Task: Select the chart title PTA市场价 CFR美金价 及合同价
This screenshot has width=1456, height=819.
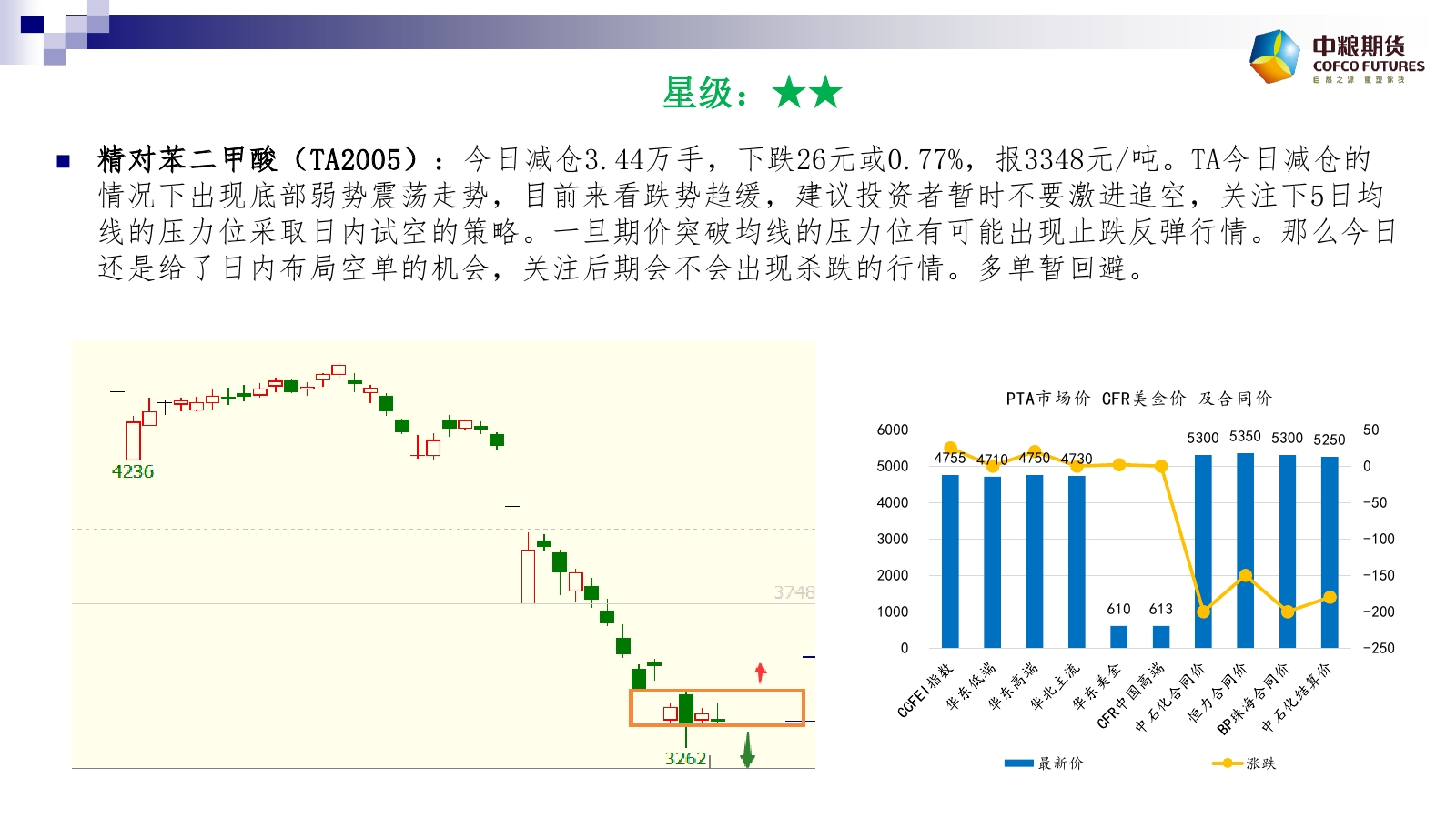Action: tap(1138, 399)
